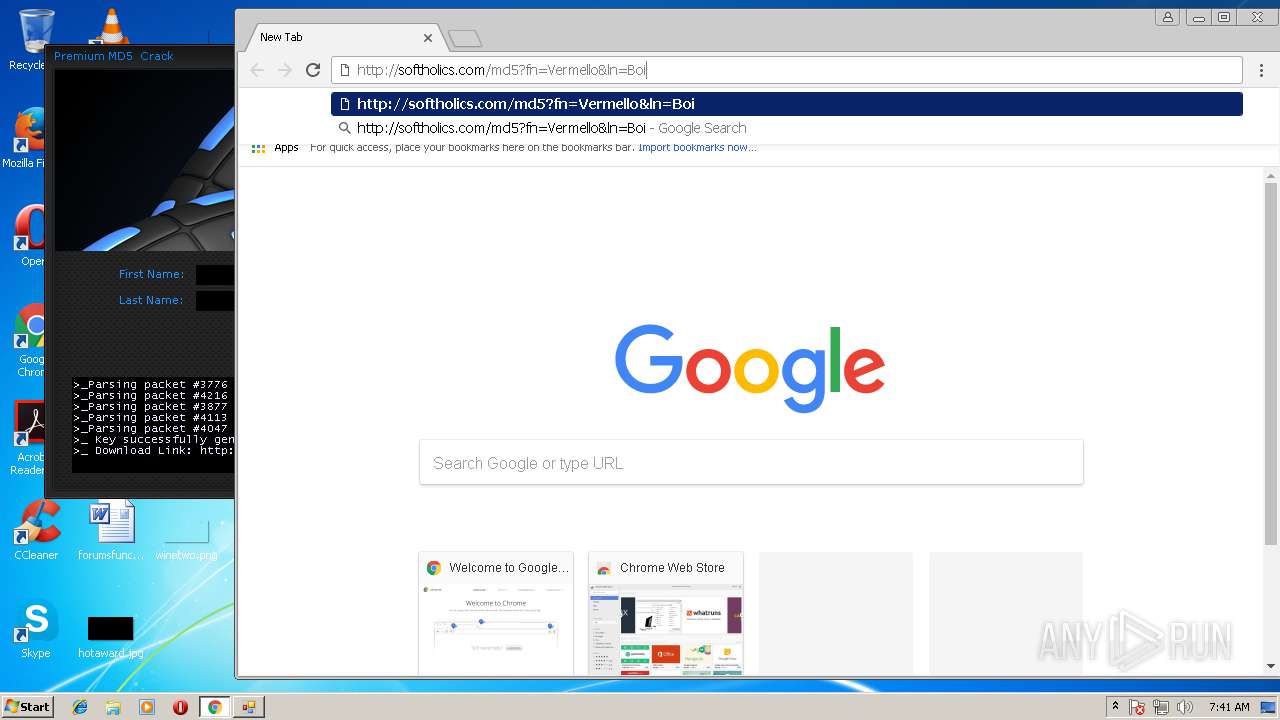This screenshot has height=720, width=1280.
Task: Click the Google logo
Action: pos(750,368)
